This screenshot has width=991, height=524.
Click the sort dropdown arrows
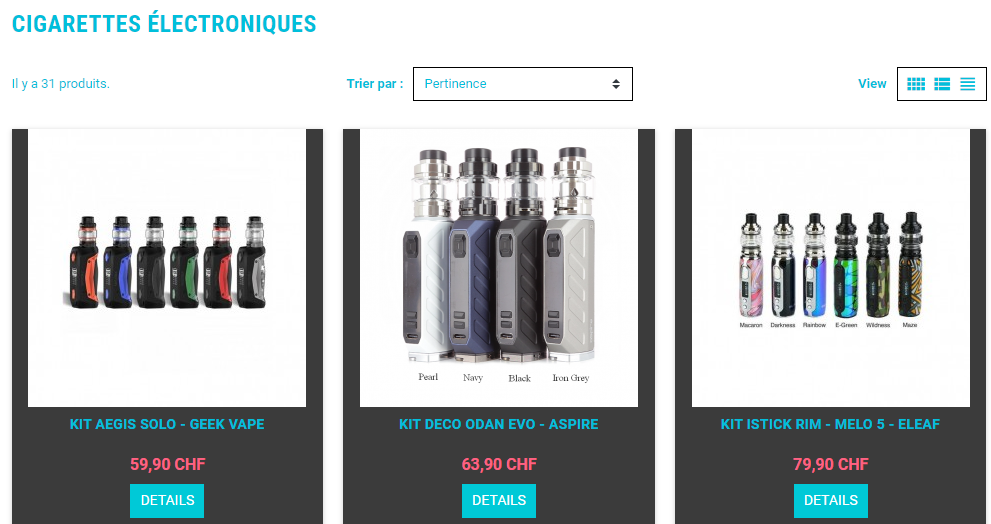(616, 84)
